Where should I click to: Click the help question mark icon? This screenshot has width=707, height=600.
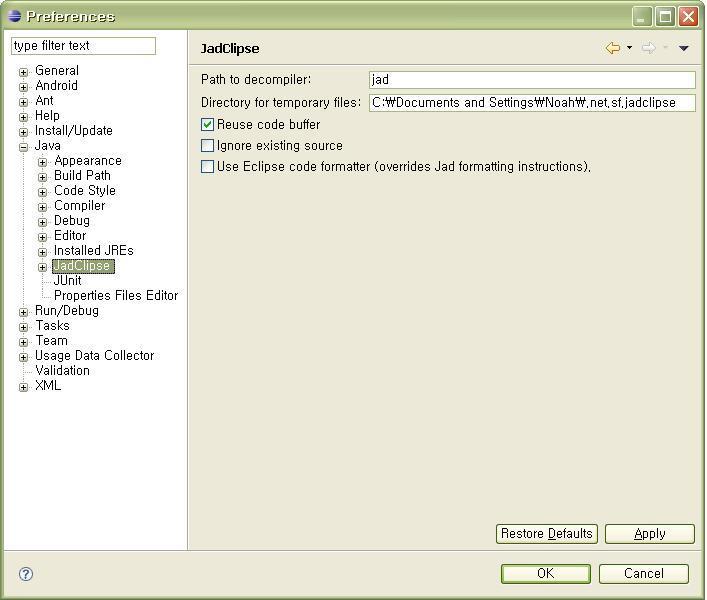pyautogui.click(x=26, y=574)
